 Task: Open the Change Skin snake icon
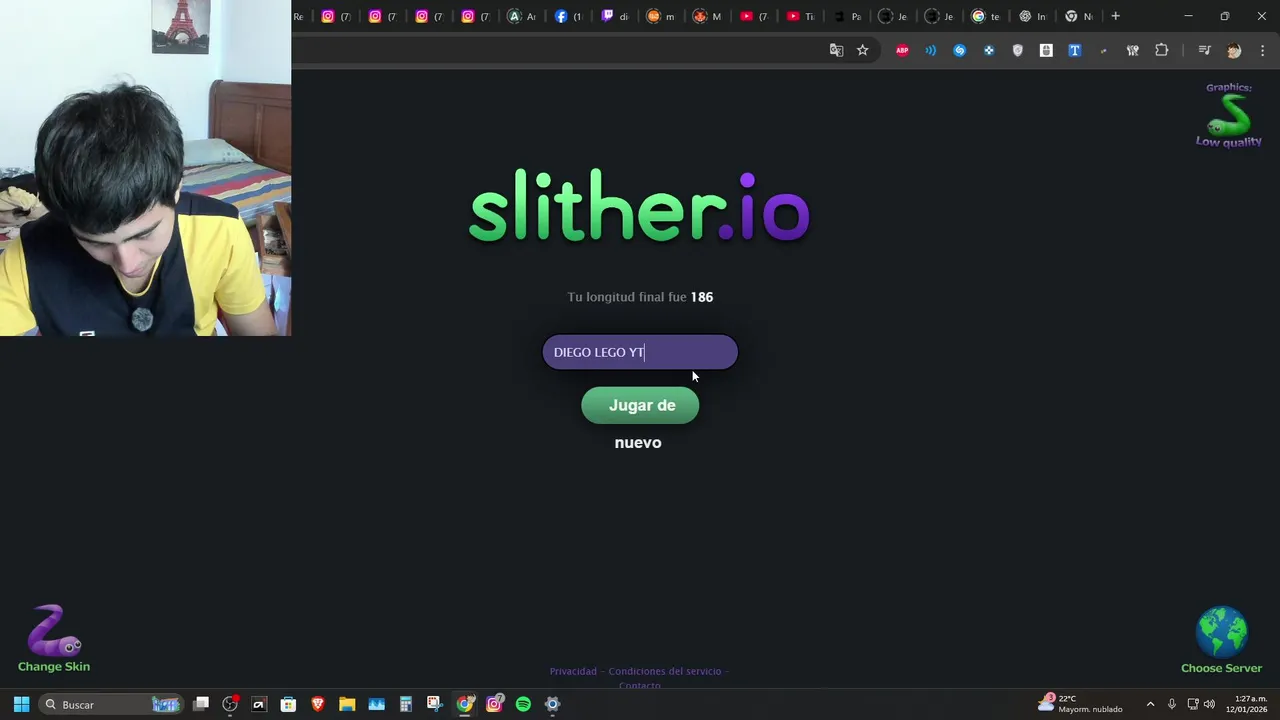54,638
